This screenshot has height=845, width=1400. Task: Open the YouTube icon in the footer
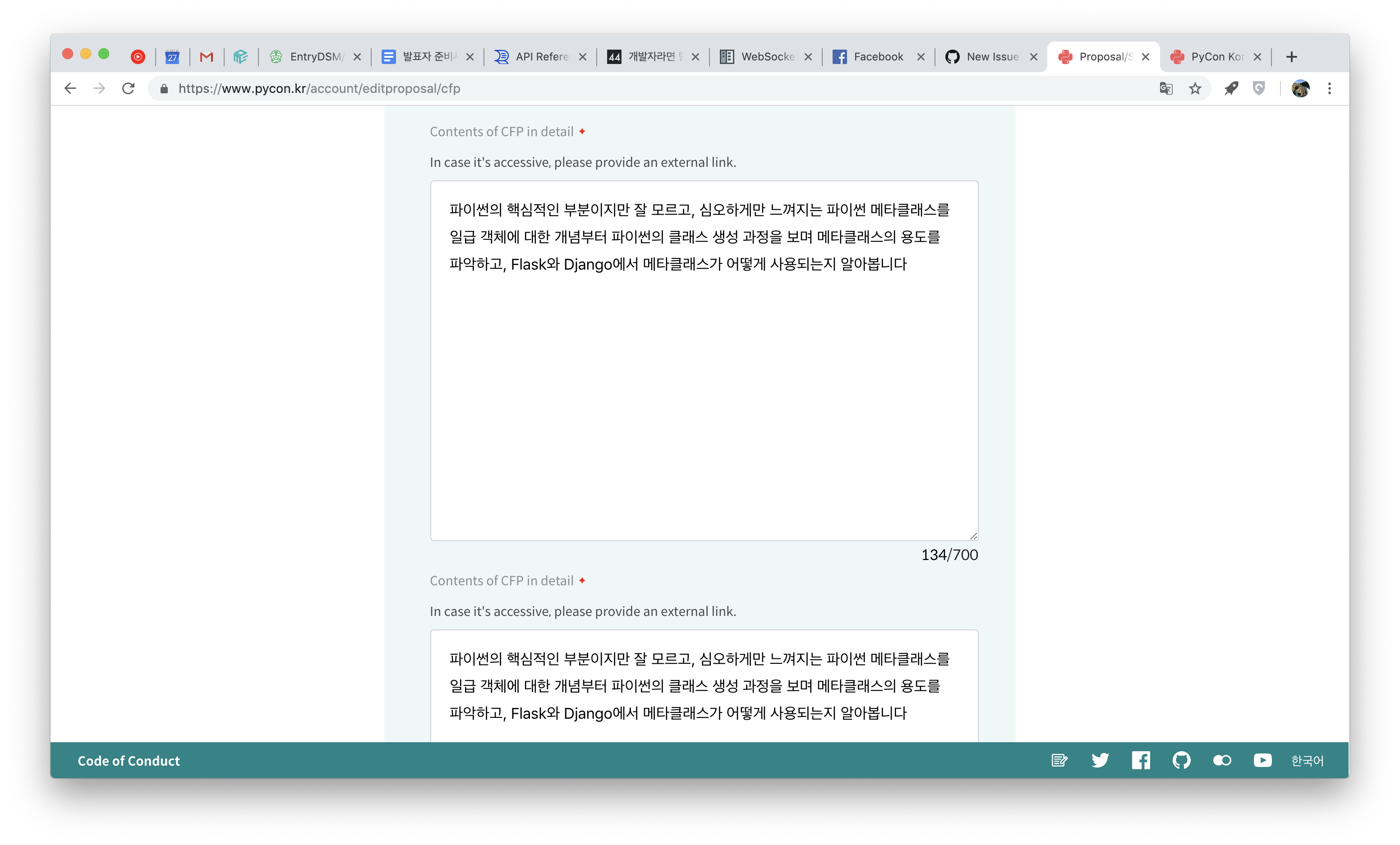point(1262,761)
